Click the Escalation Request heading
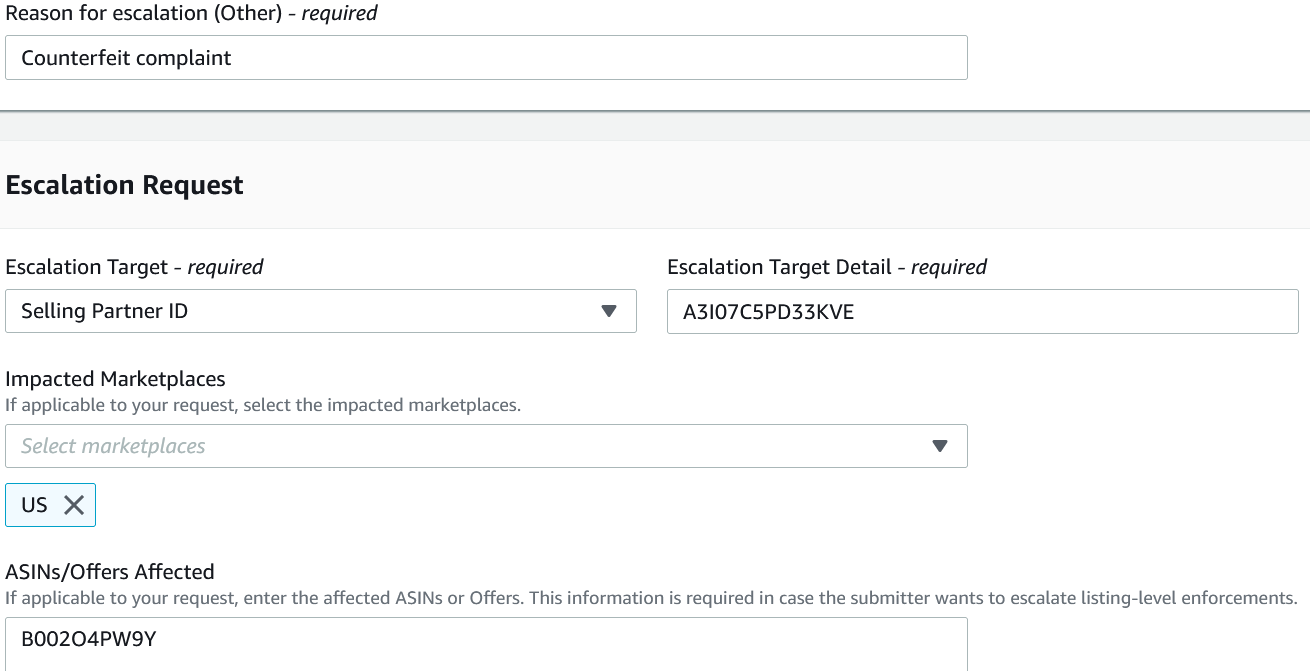Screen dimensions: 1310x671 pos(125,185)
